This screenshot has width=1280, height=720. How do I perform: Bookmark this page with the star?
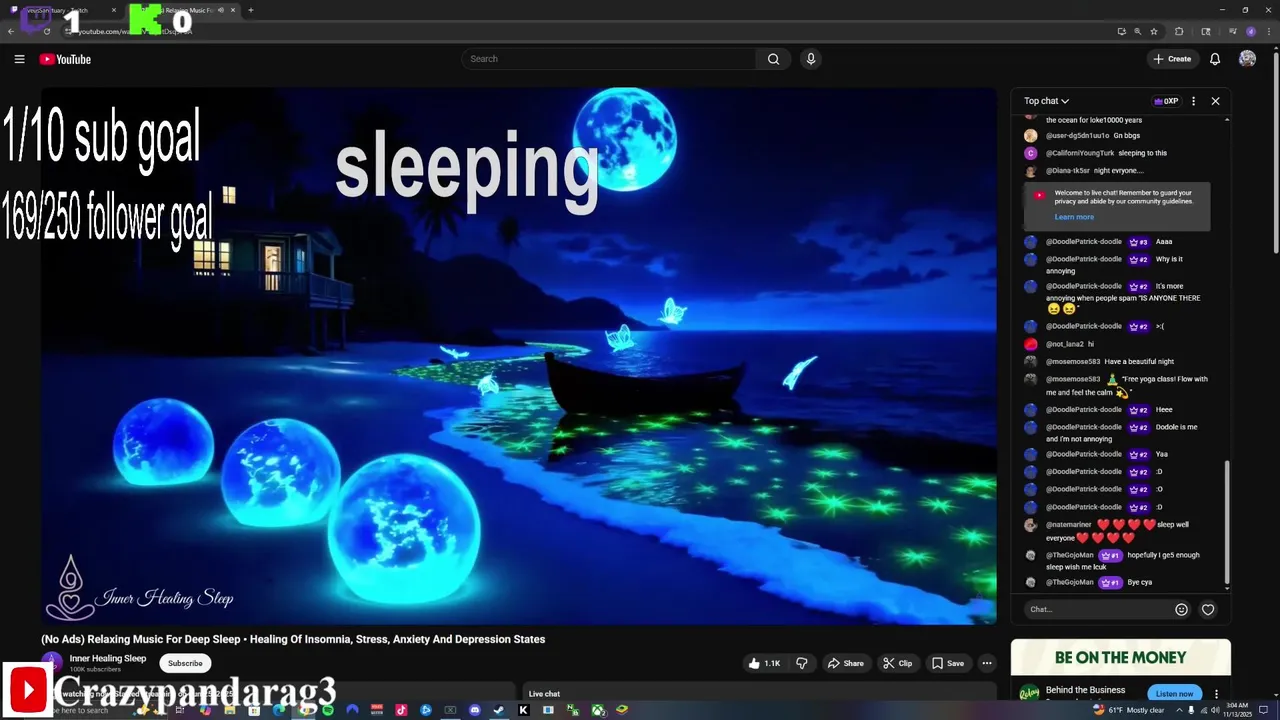point(1154,31)
